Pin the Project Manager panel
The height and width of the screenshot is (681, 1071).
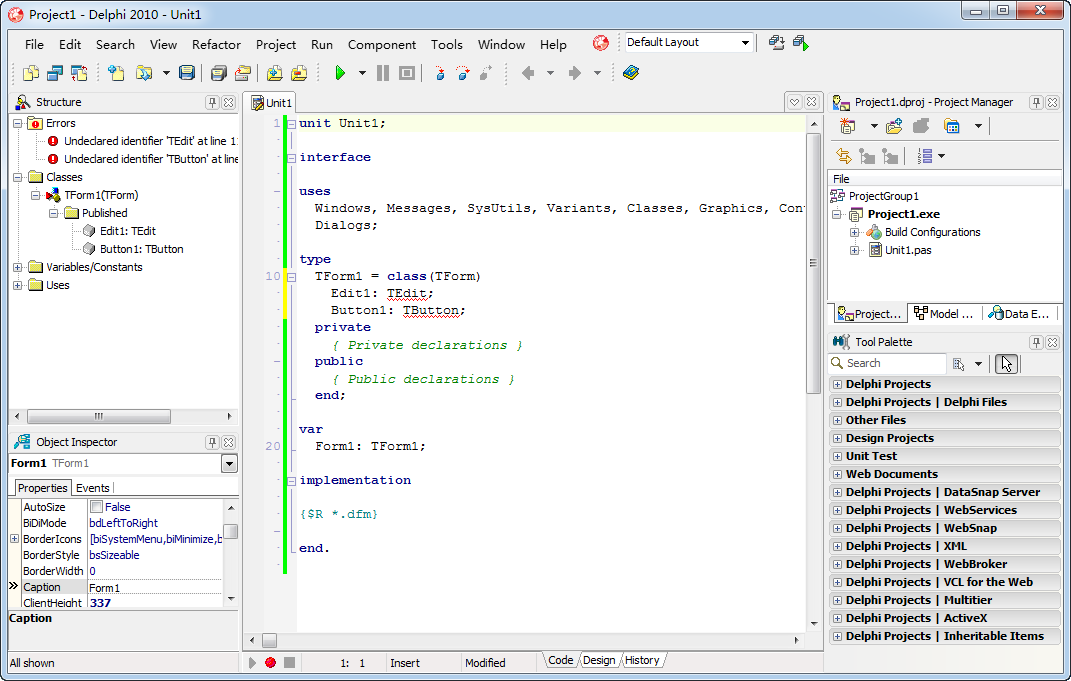point(1036,102)
